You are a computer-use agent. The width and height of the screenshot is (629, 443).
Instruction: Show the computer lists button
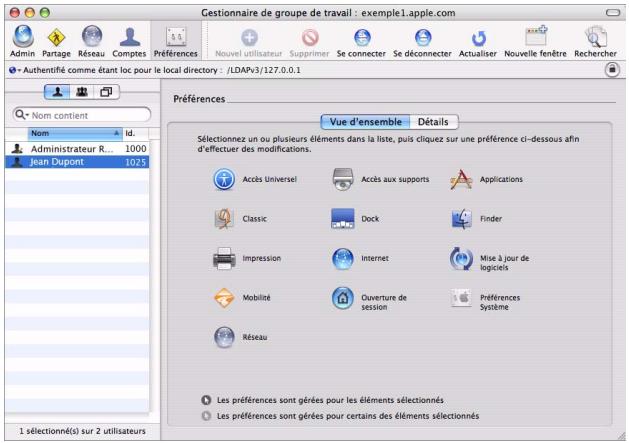pos(106,92)
